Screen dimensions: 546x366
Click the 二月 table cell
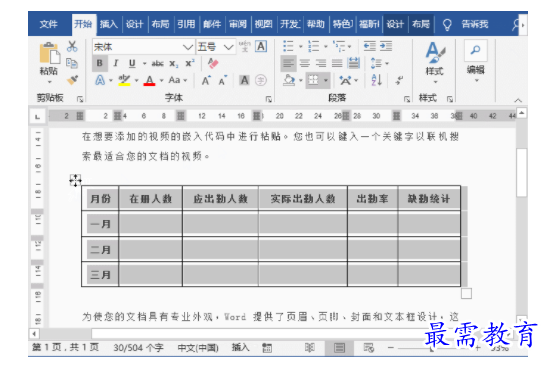tap(100, 249)
